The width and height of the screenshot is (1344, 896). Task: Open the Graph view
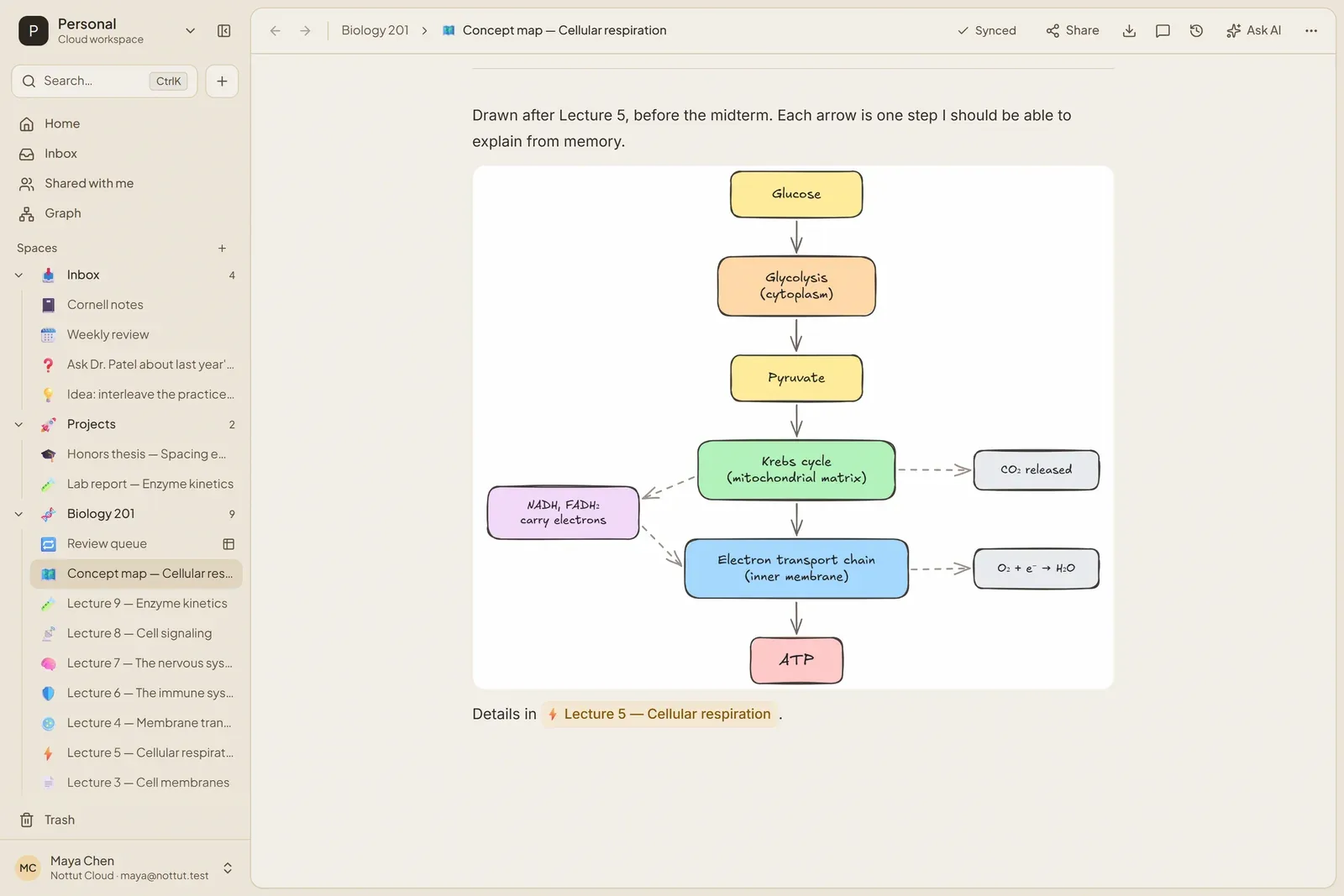126,213
